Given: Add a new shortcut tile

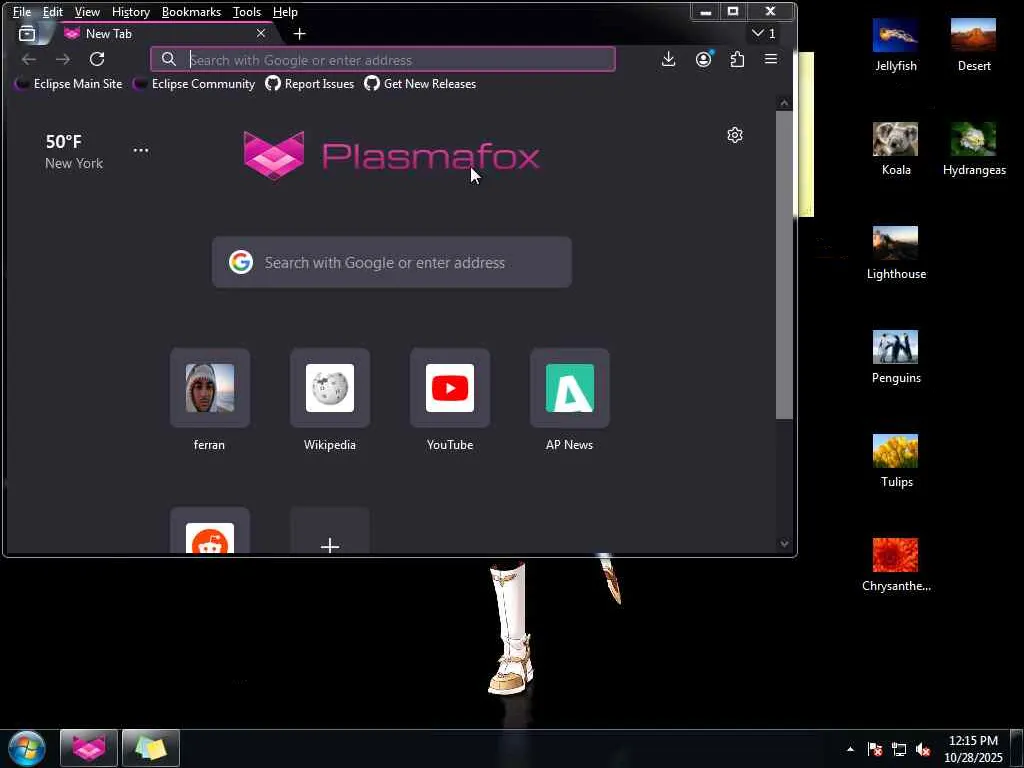Looking at the screenshot, I should [330, 532].
